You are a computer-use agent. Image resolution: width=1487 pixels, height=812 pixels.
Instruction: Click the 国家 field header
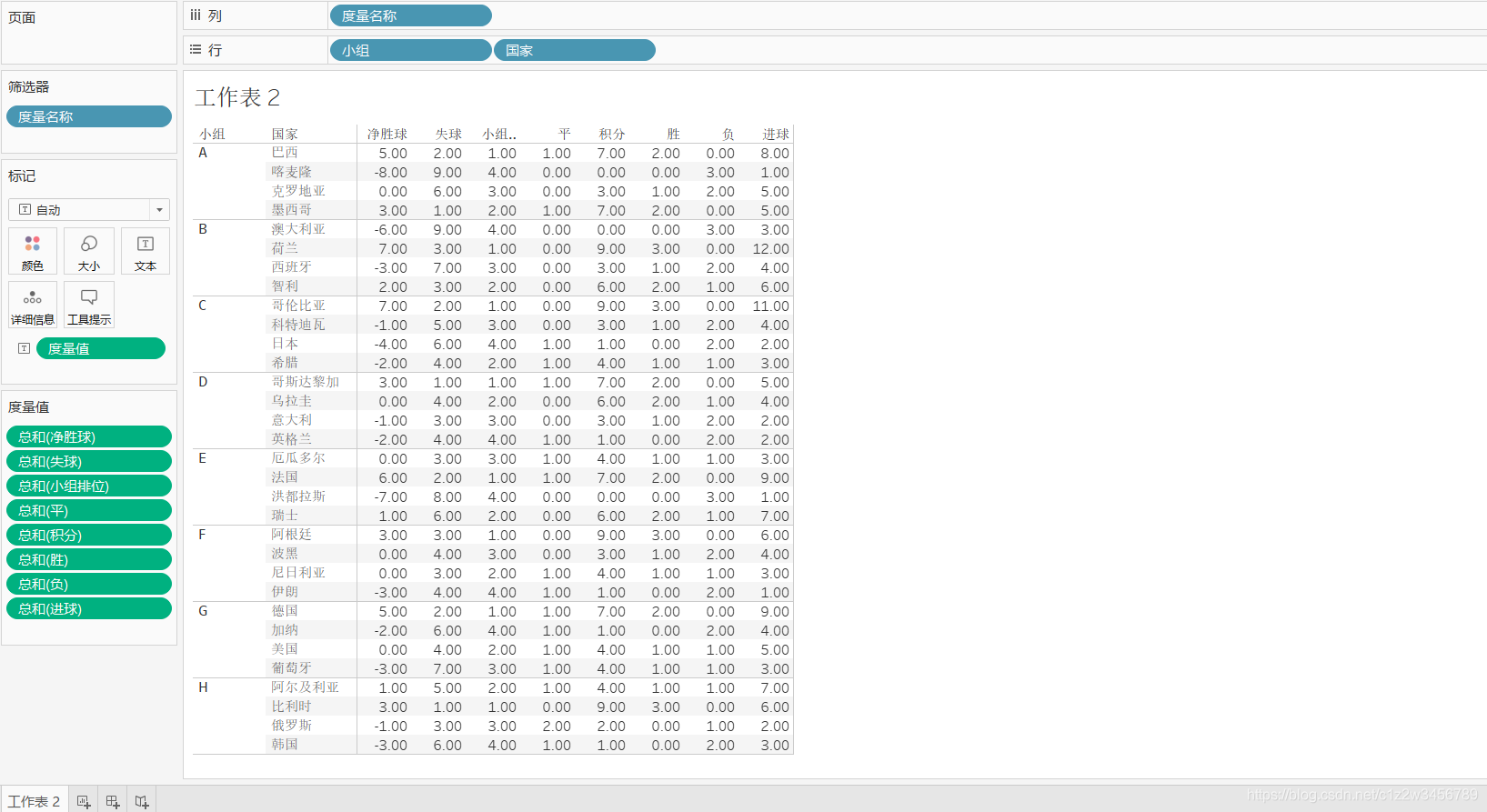[x=285, y=134]
